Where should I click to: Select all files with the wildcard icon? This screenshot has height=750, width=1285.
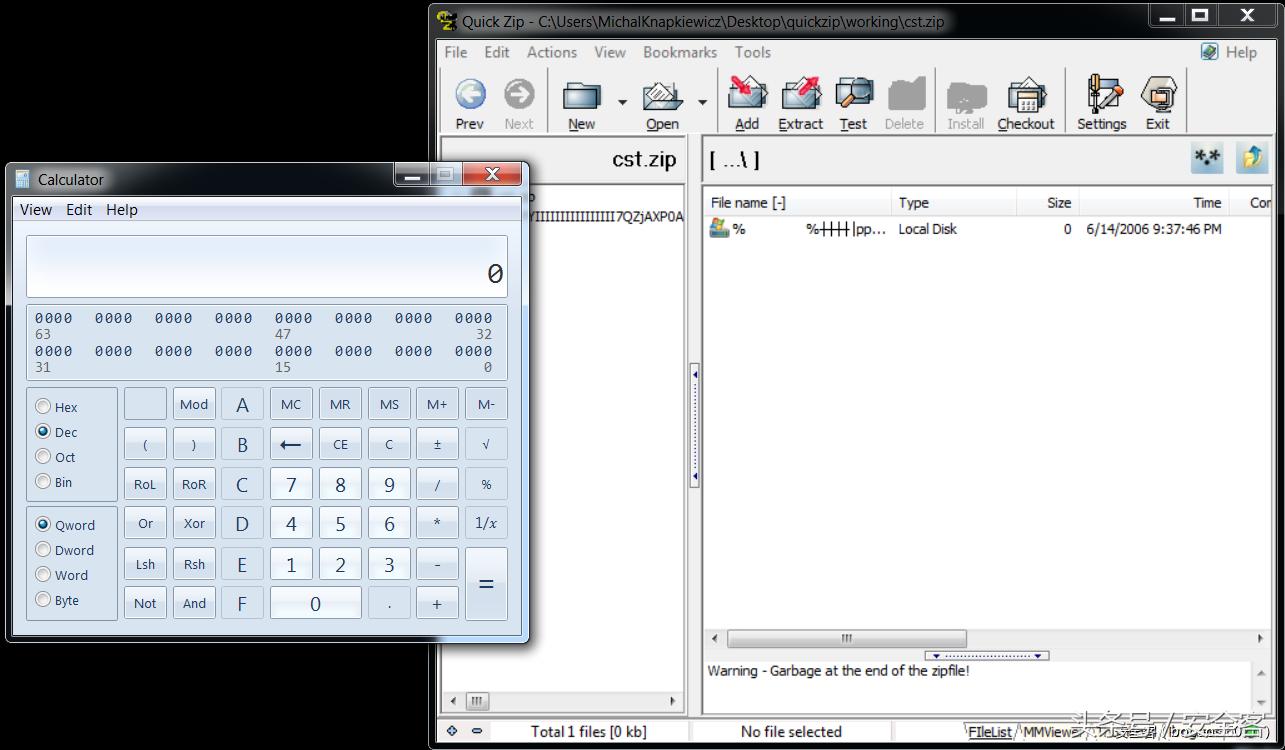(x=1207, y=157)
